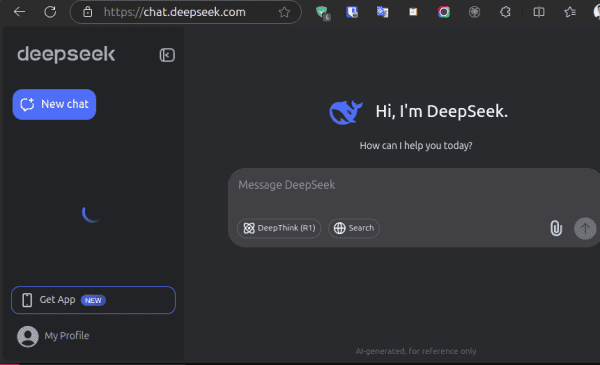The width and height of the screenshot is (600, 365).
Task: Send message with the up arrow button
Action: point(585,228)
